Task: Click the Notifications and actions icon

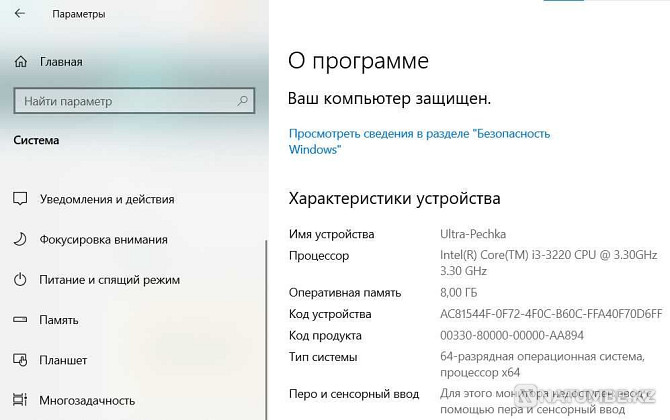Action: coord(20,199)
